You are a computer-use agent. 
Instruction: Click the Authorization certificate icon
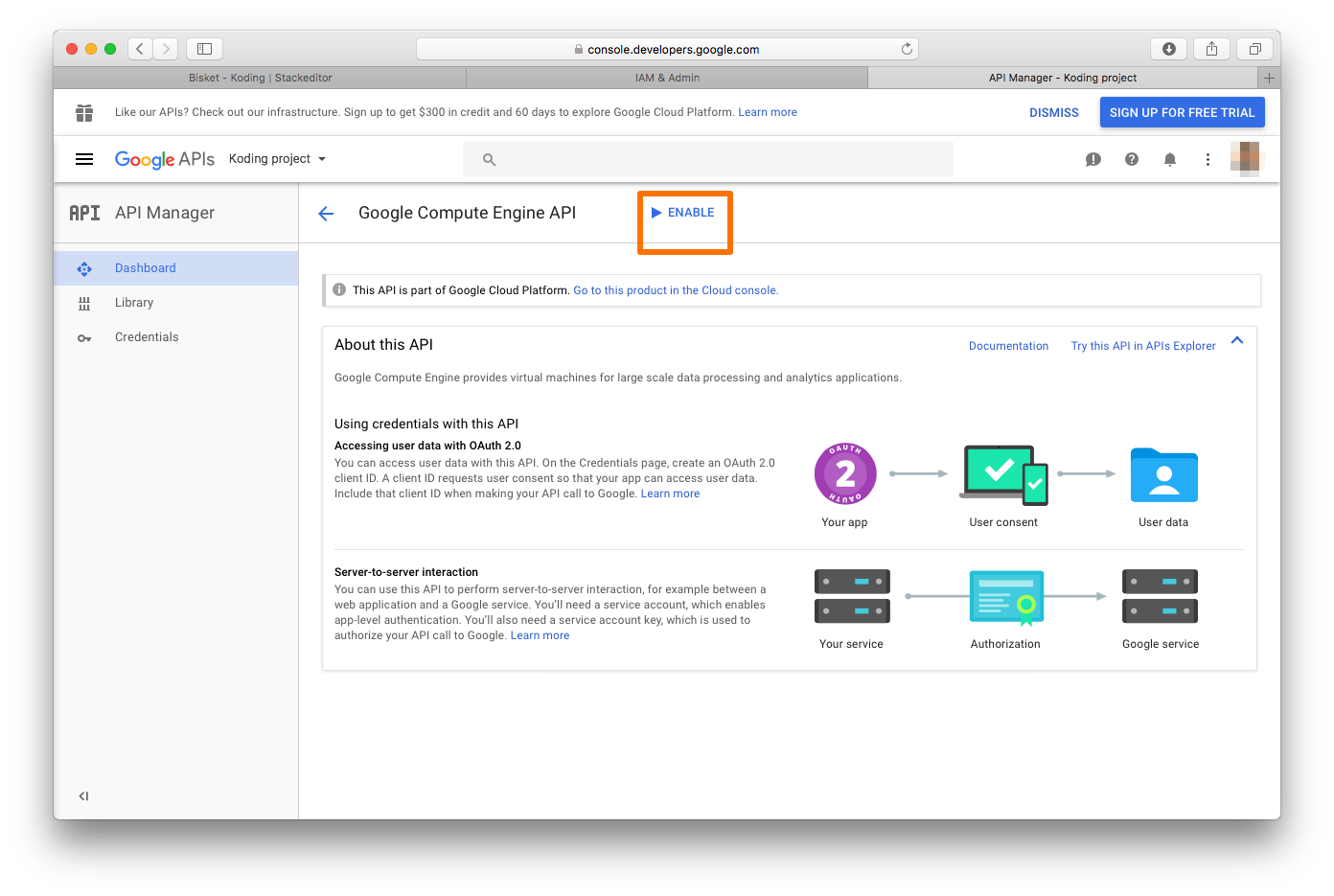(1006, 597)
